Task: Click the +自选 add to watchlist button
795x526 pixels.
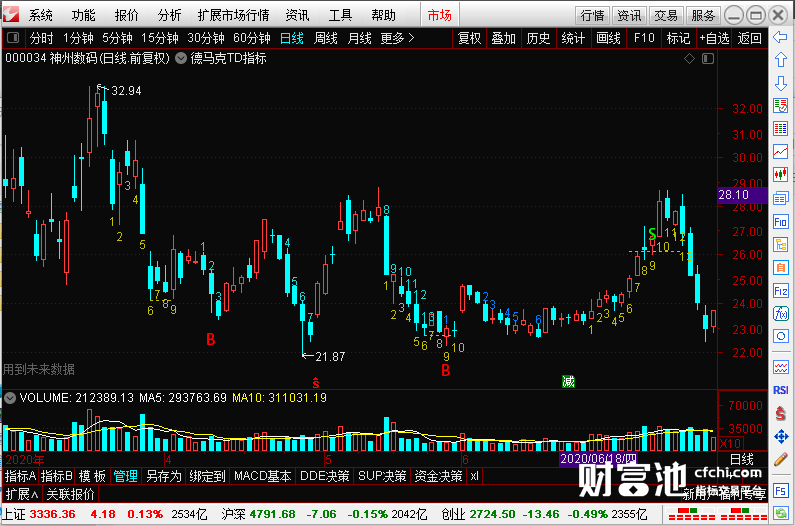Action: click(x=714, y=38)
